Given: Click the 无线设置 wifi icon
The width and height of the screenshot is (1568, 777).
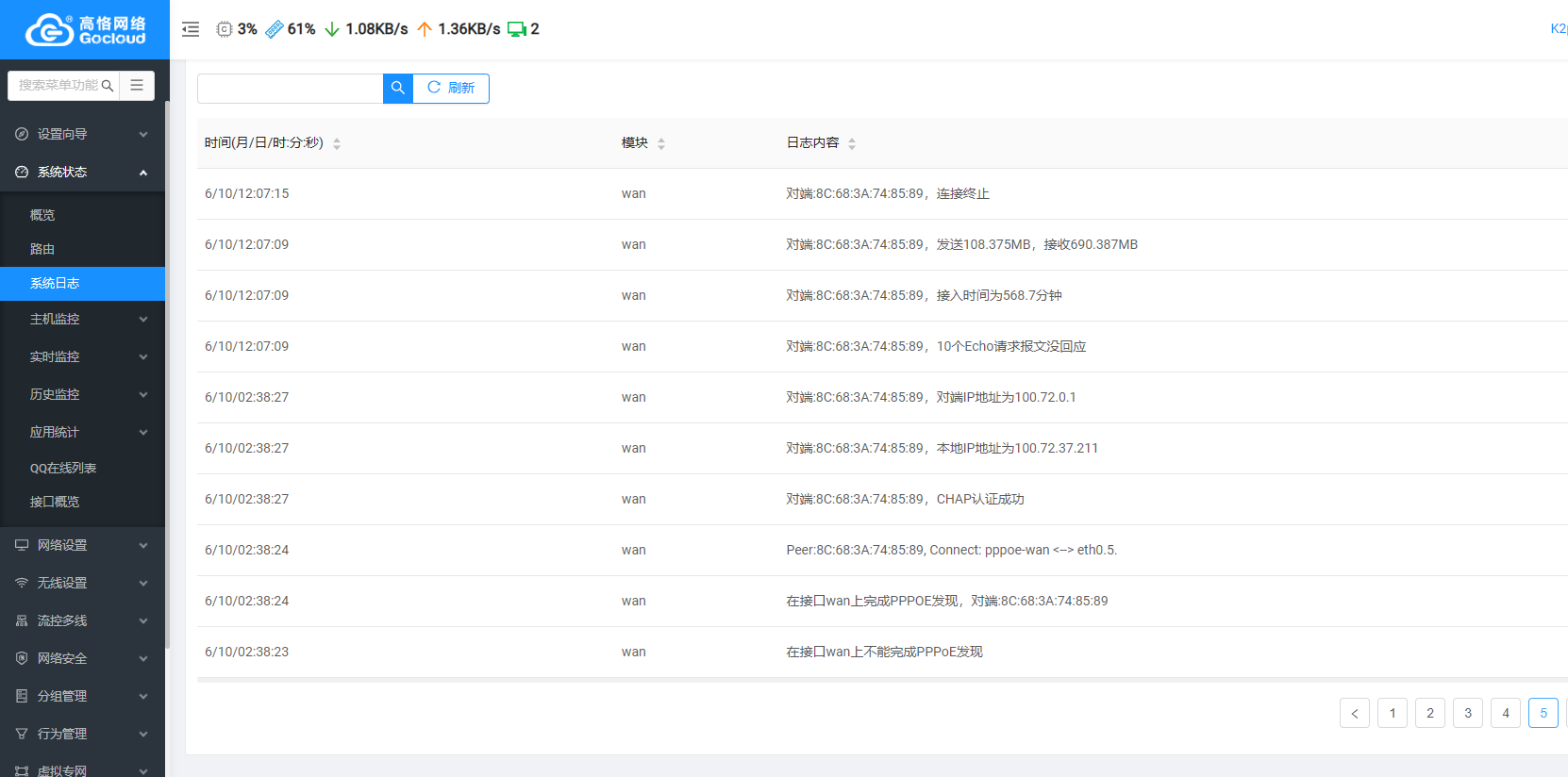Looking at the screenshot, I should click(x=22, y=583).
